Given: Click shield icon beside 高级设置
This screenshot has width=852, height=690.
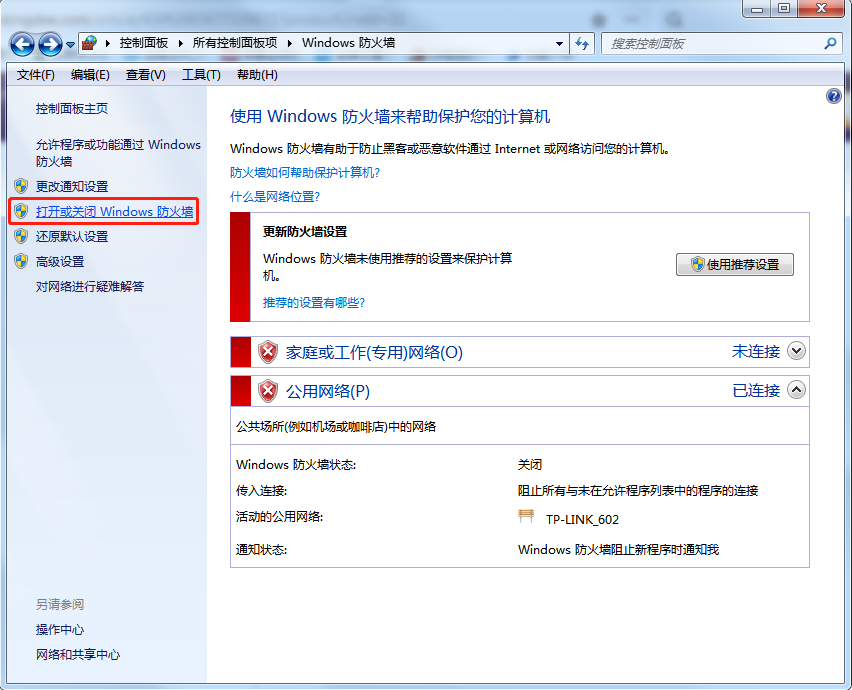Looking at the screenshot, I should point(21,261).
